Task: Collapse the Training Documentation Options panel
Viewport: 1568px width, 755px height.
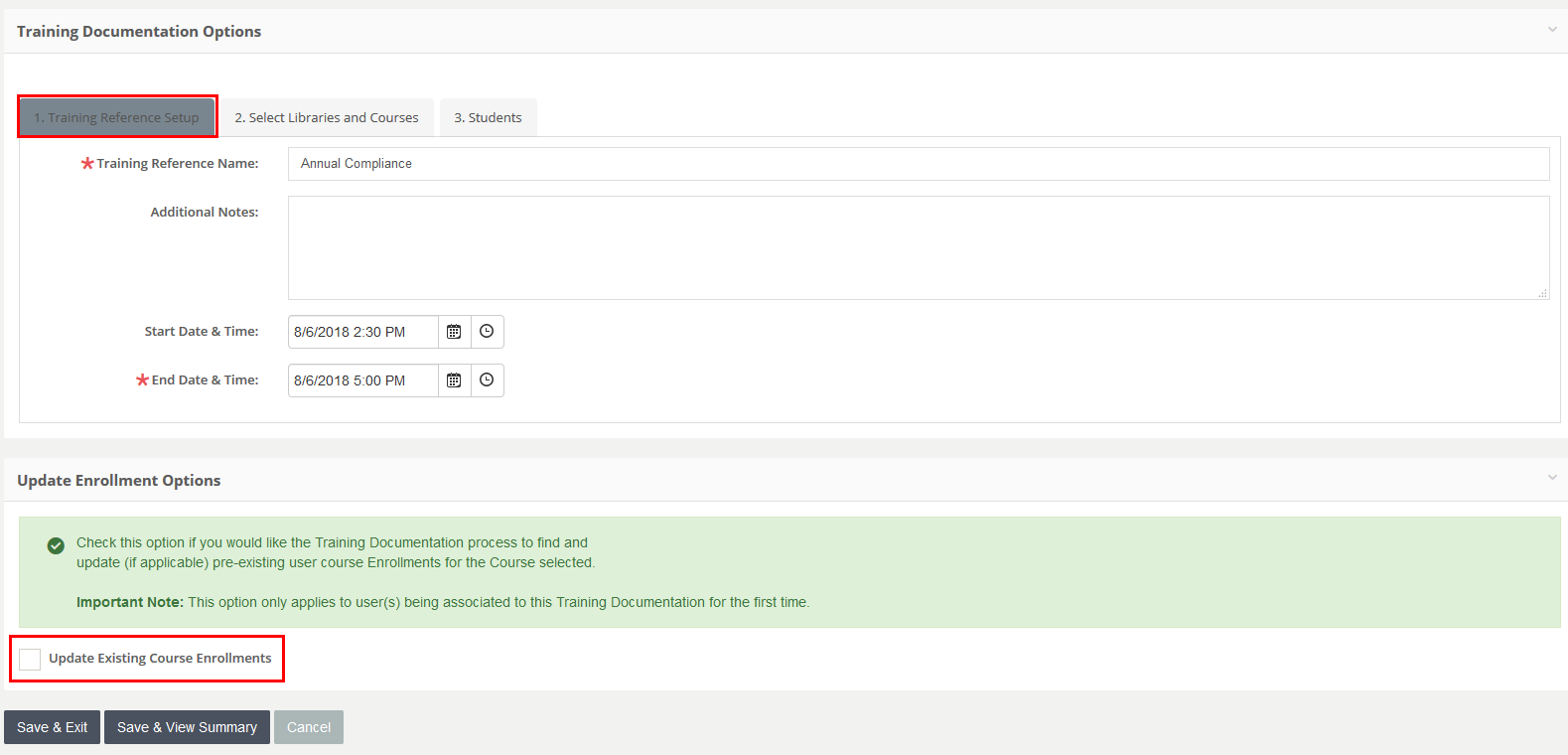Action: [1552, 30]
